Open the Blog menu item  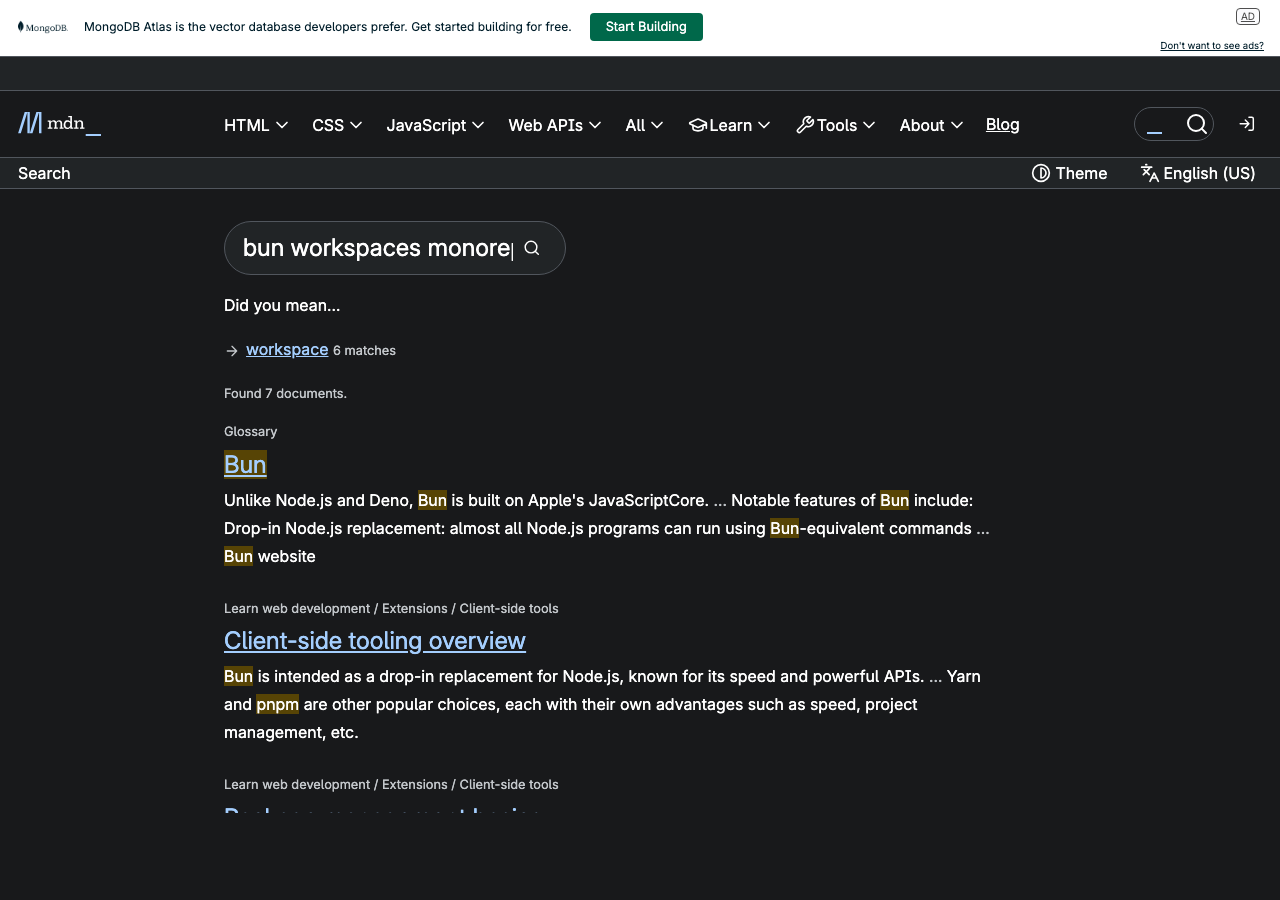click(1002, 124)
